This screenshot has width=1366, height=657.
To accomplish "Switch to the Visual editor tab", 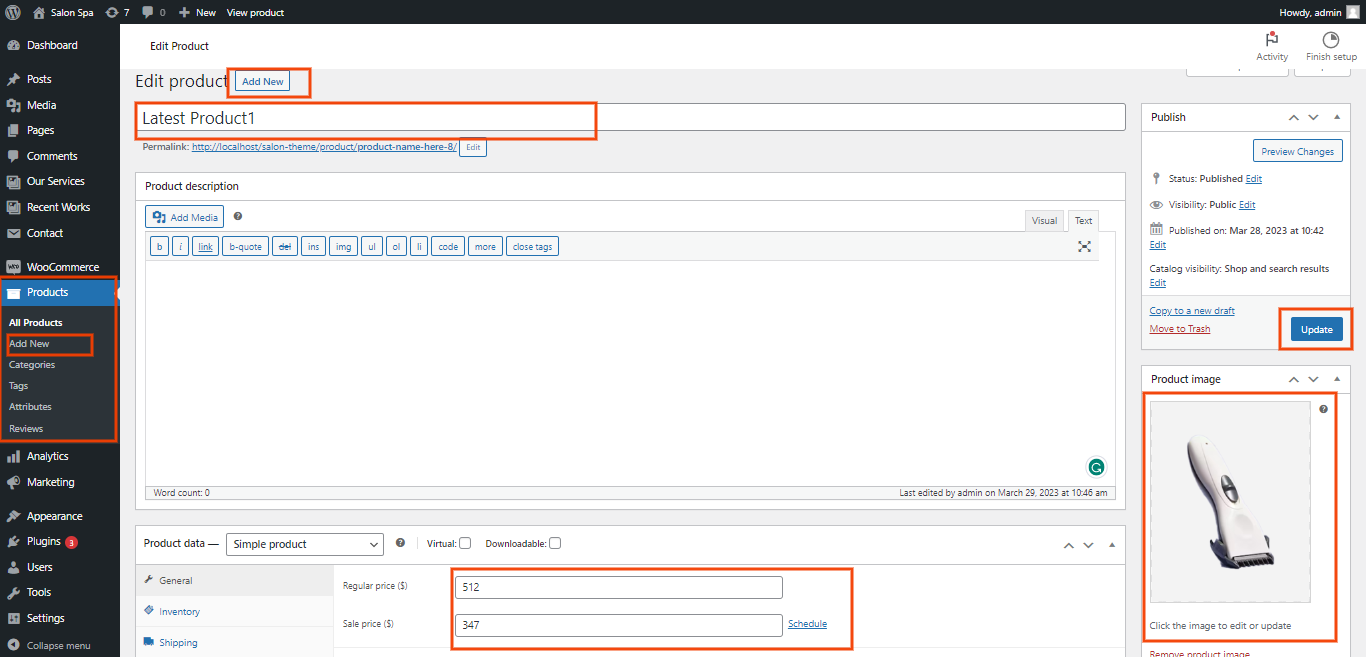I will [x=1044, y=221].
